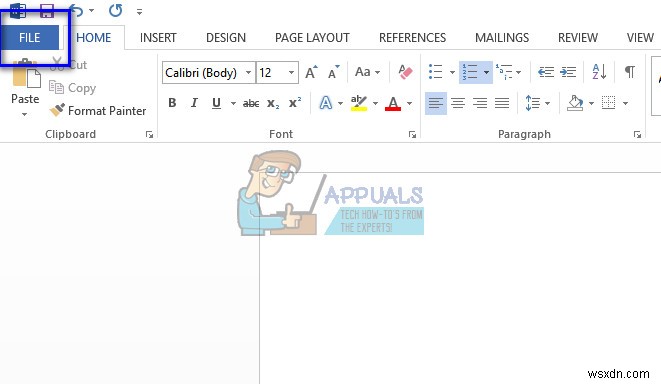Click the Multilevel List icon
The image size is (661, 384).
[x=504, y=72]
